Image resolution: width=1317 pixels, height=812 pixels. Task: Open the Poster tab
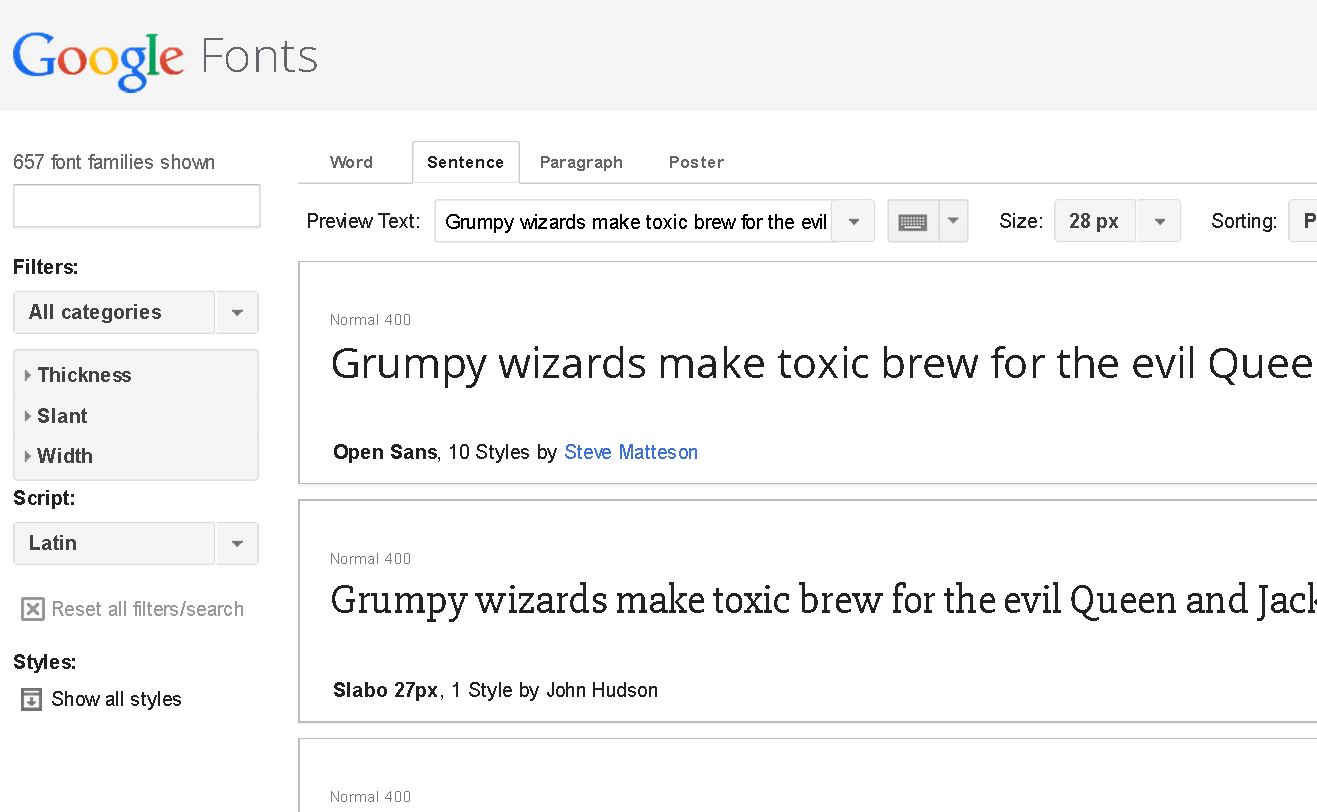[696, 162]
